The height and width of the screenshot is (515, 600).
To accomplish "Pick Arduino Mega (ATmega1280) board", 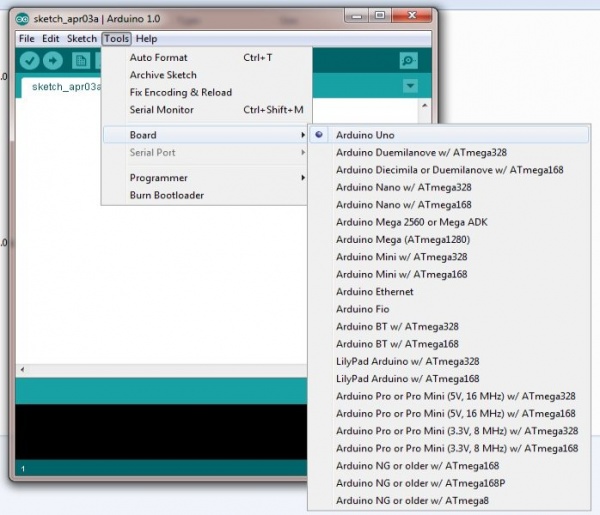I will [x=449, y=240].
